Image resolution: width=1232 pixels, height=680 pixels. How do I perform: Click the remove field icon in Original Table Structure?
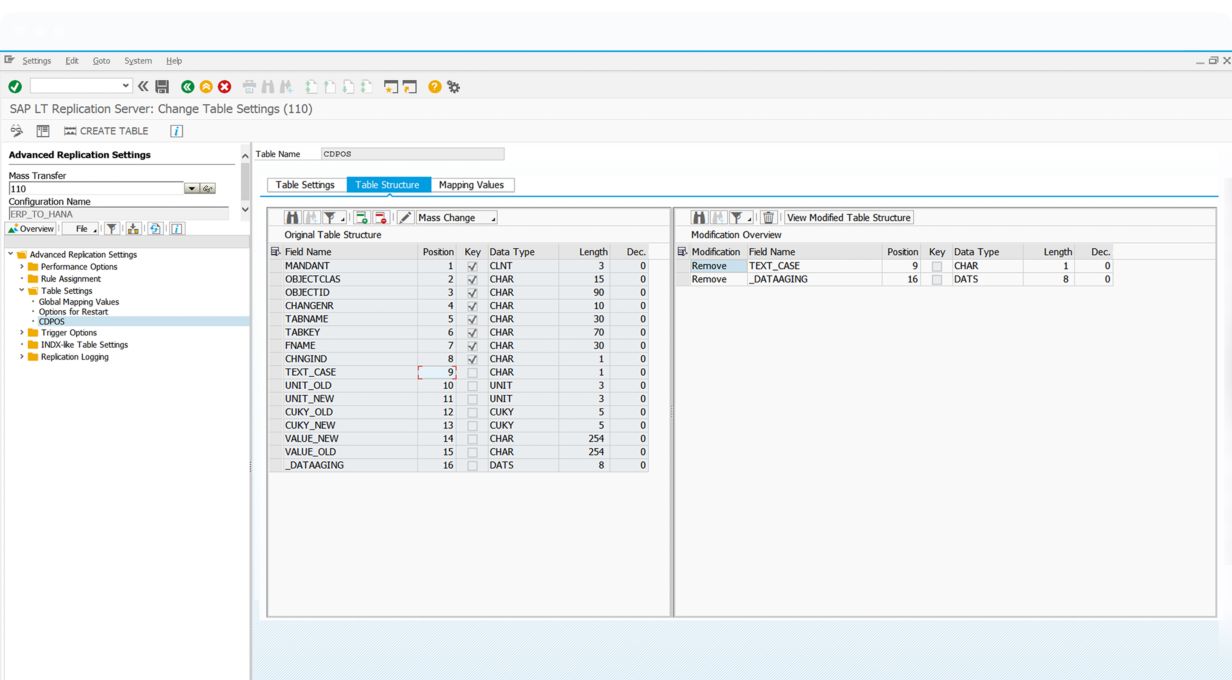(380, 218)
